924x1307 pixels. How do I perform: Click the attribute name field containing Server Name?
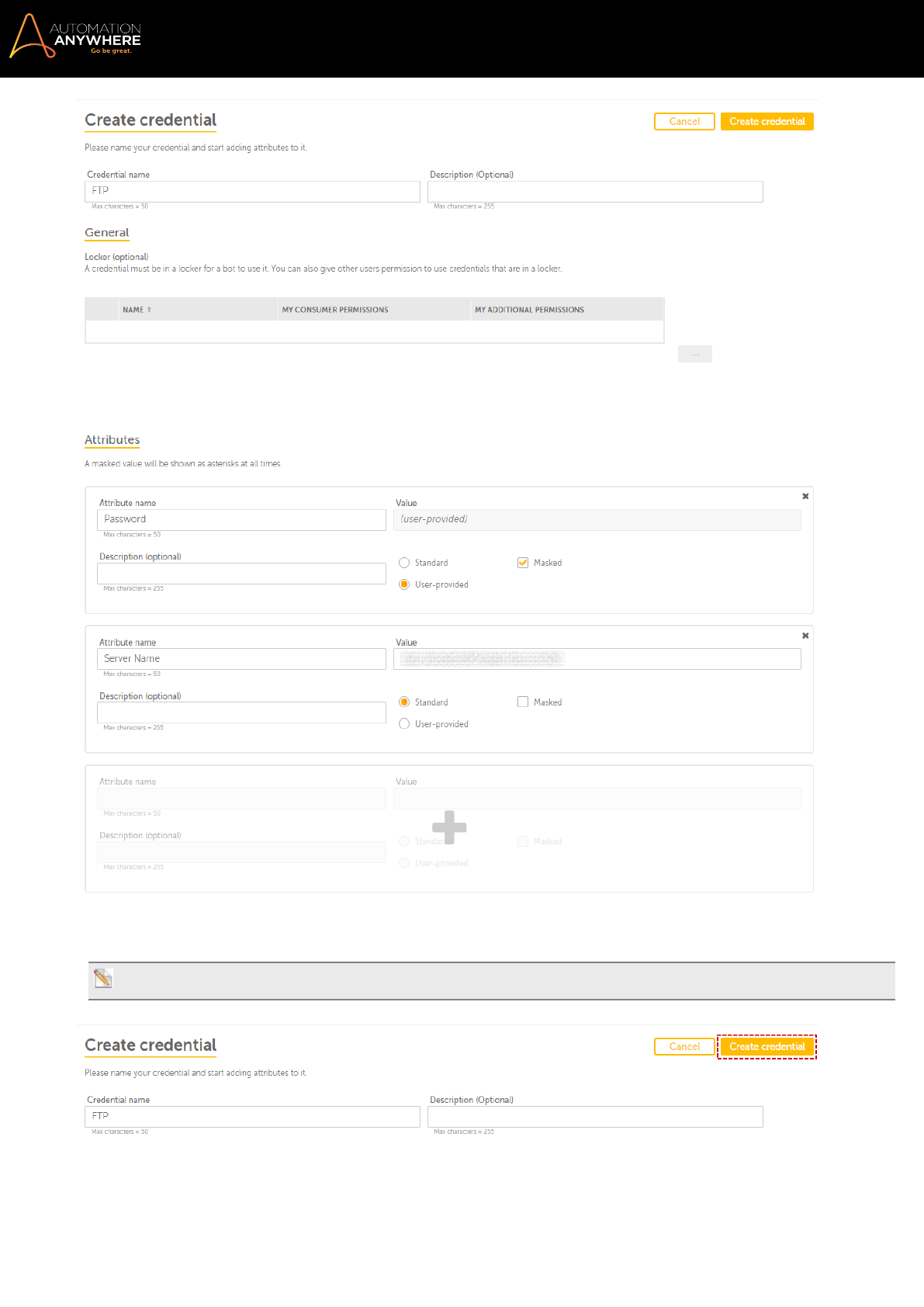pos(241,659)
